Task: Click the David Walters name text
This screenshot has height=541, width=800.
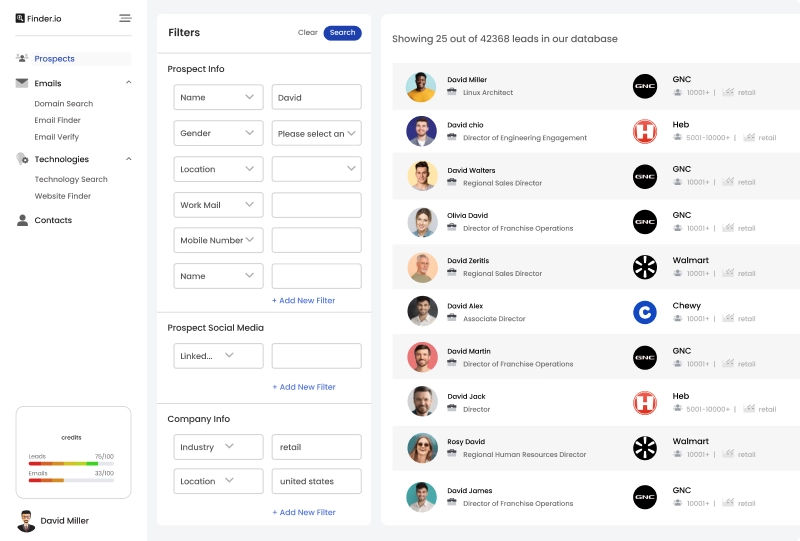Action: [x=471, y=170]
